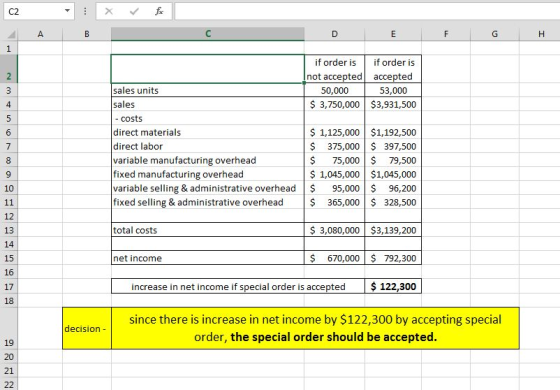The height and width of the screenshot is (390, 560).
Task: Click the cell with $ 328,500
Action: coord(393,202)
